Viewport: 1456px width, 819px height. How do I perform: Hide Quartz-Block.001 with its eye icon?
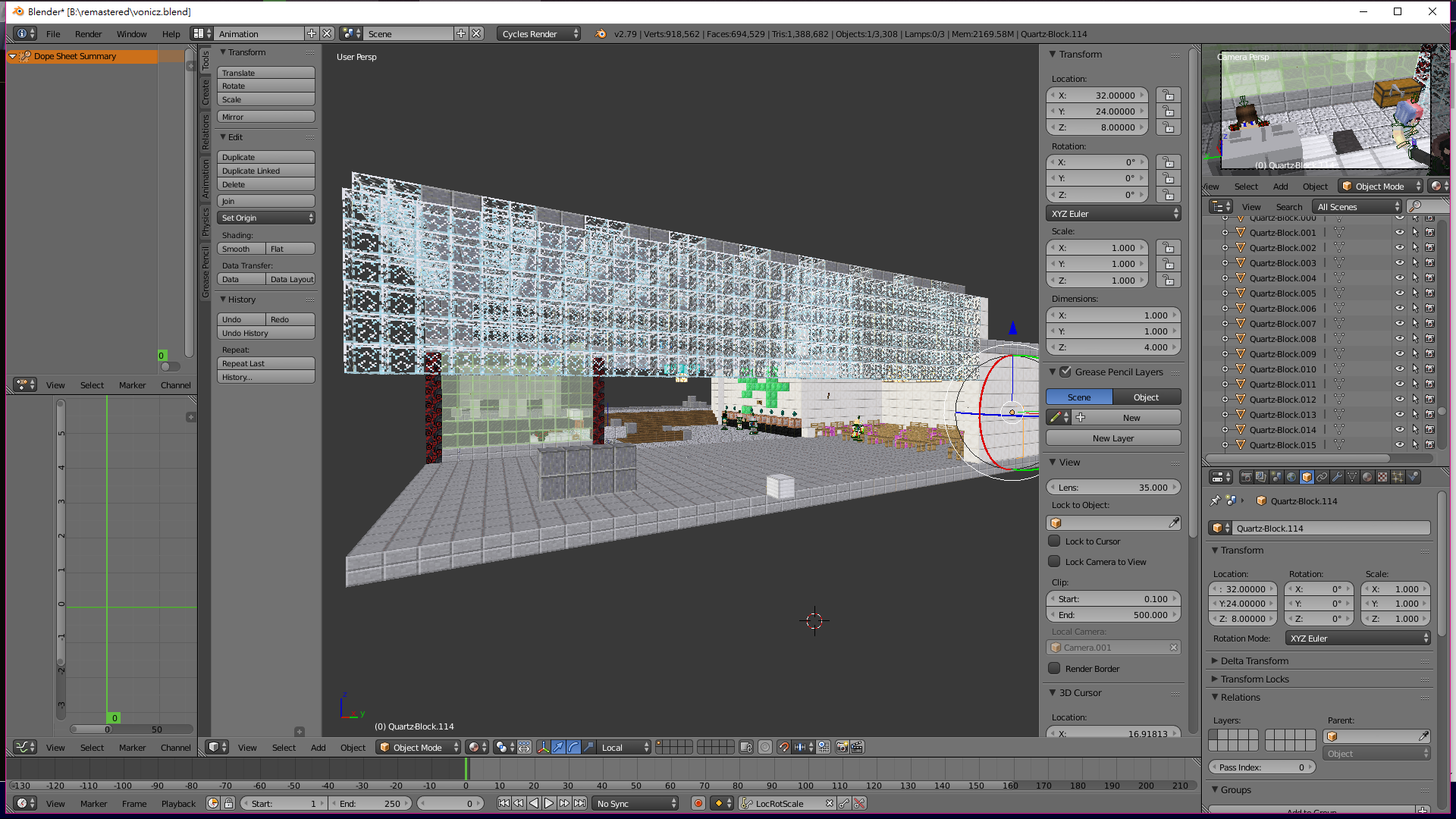(1400, 233)
